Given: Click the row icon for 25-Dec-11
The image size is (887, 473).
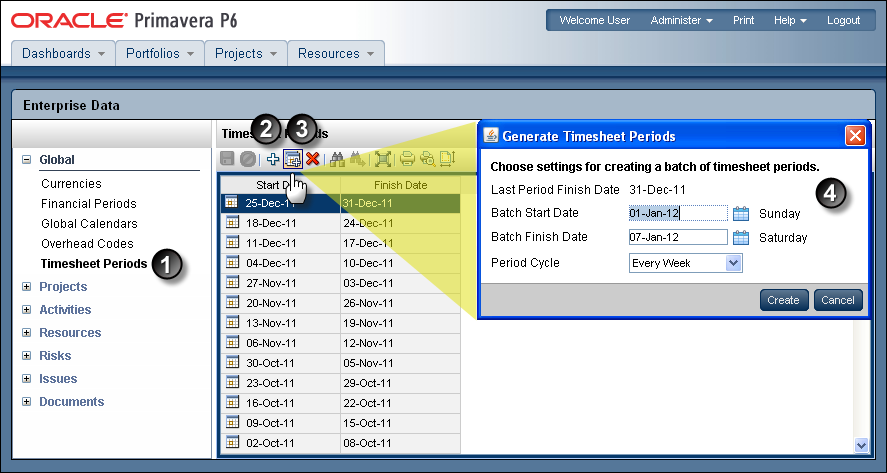Looking at the screenshot, I should tap(231, 203).
